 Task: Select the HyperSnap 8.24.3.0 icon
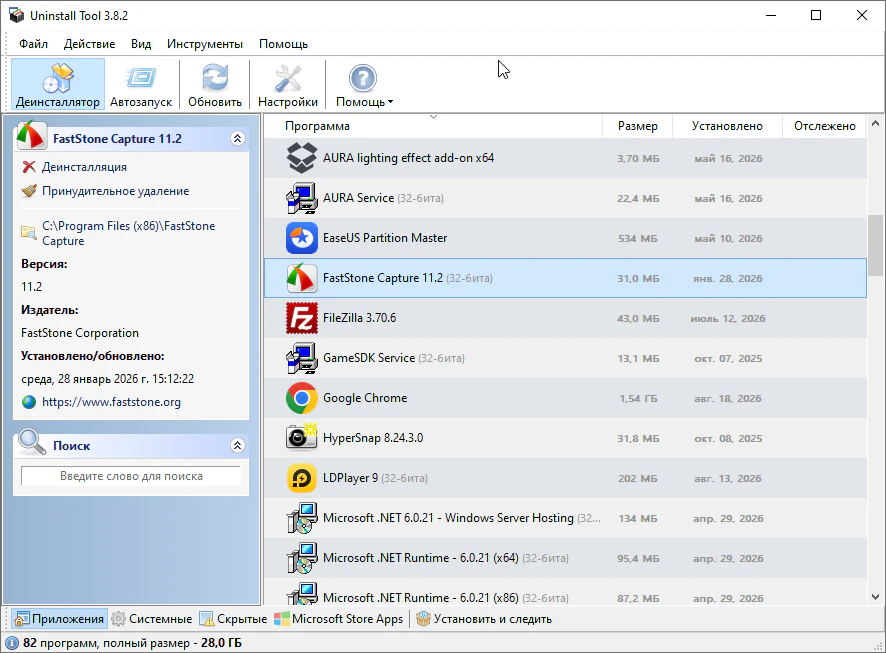(302, 438)
